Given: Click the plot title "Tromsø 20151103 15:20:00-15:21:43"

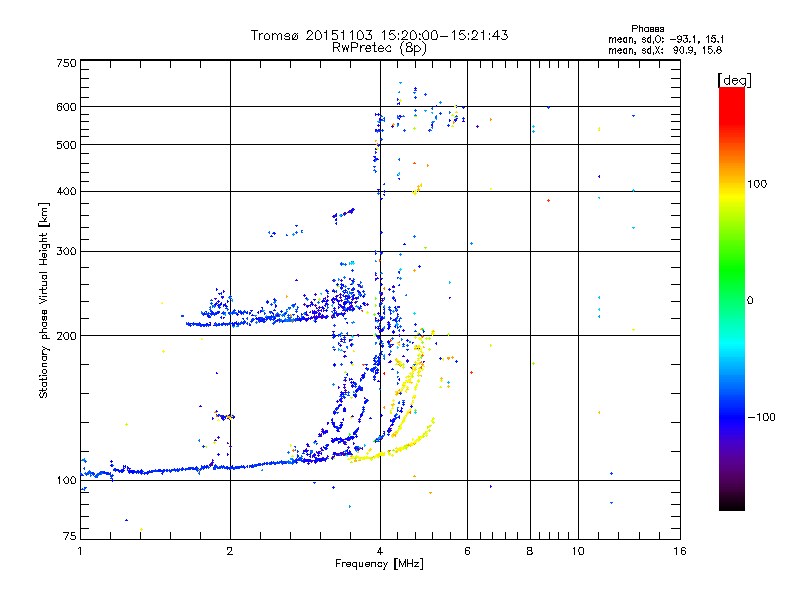Looking at the screenshot, I should (x=379, y=35).
